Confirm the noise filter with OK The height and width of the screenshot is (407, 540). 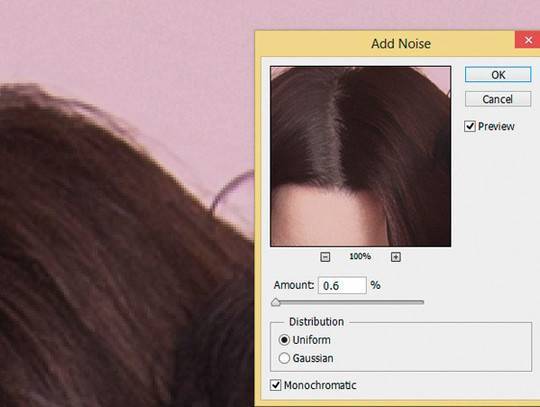(x=498, y=75)
